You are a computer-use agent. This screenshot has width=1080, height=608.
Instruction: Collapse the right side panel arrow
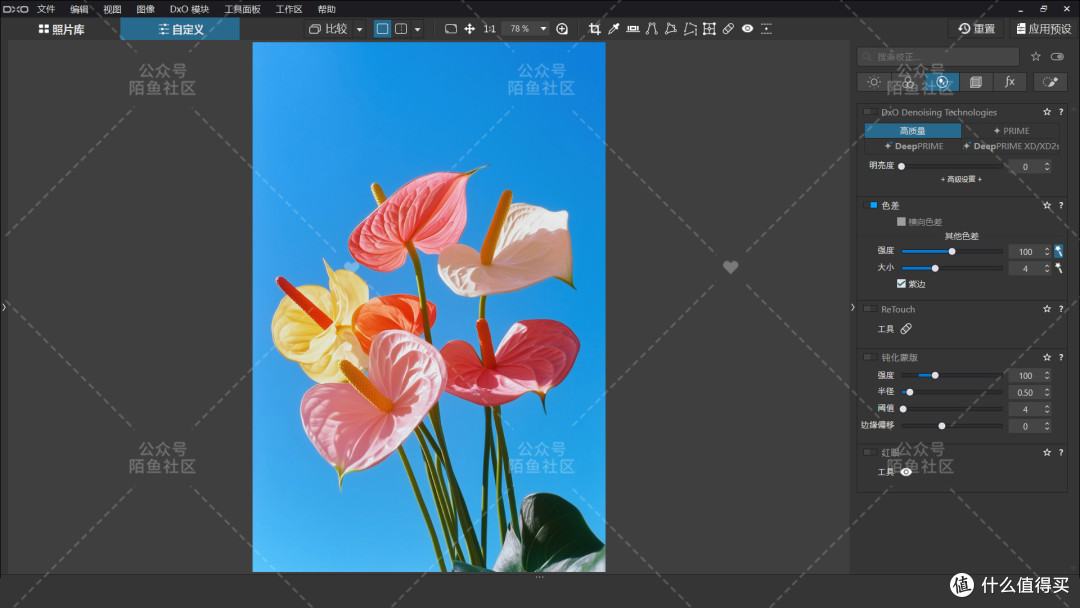(x=853, y=308)
